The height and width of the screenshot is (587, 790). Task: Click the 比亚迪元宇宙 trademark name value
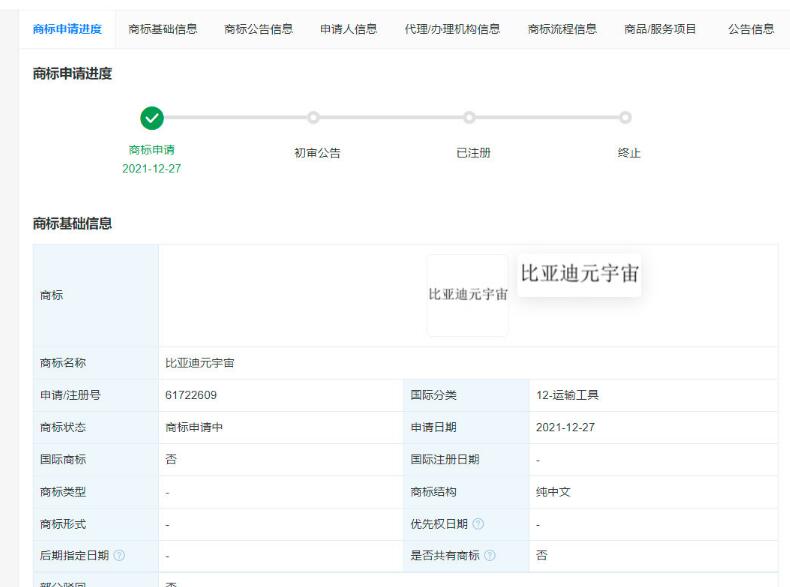point(200,363)
